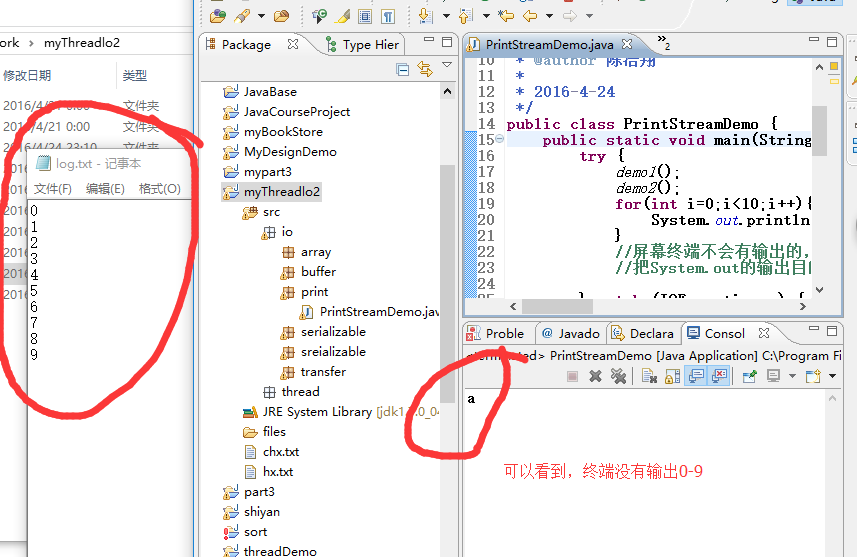
Task: Toggle Link with Editor icon
Action: (x=425, y=69)
